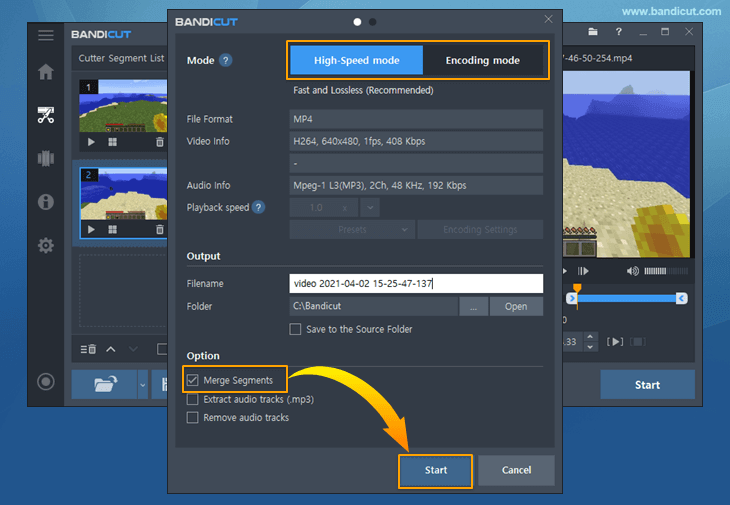Viewport: 730px width, 505px height.
Task: Enable Extract audio tracks (.mp3)
Action: tap(192, 399)
